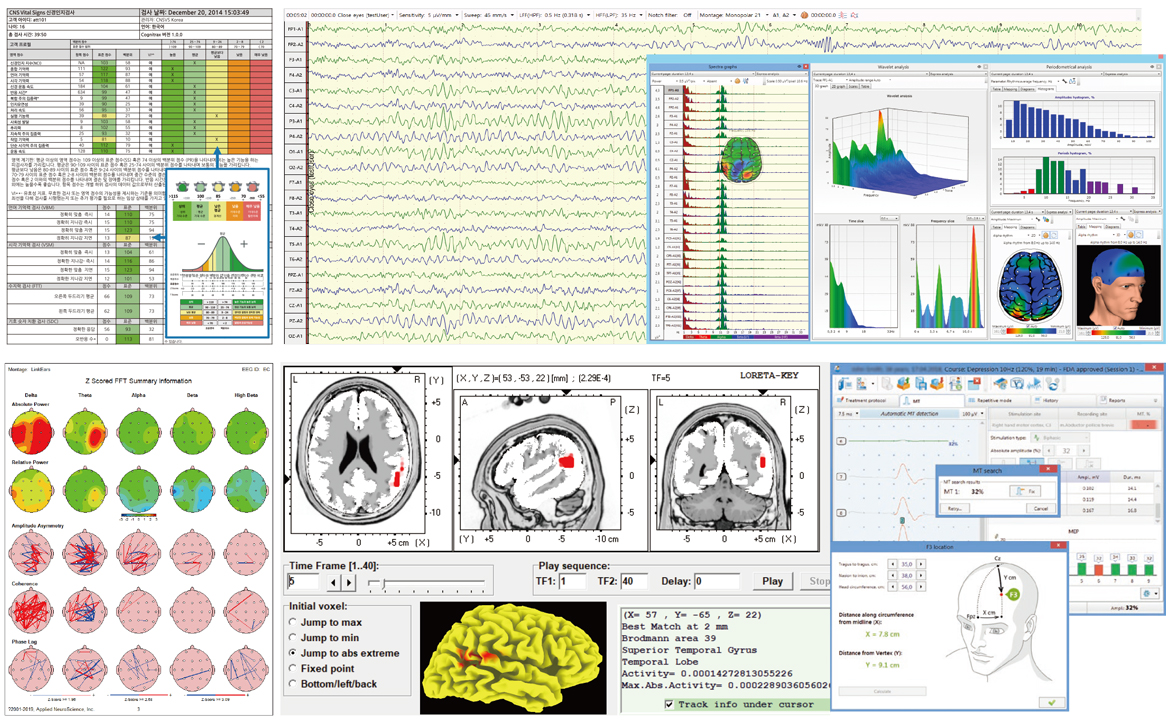Select 'Jump to max' radio option
This screenshot has width=1170, height=724.
pos(293,623)
